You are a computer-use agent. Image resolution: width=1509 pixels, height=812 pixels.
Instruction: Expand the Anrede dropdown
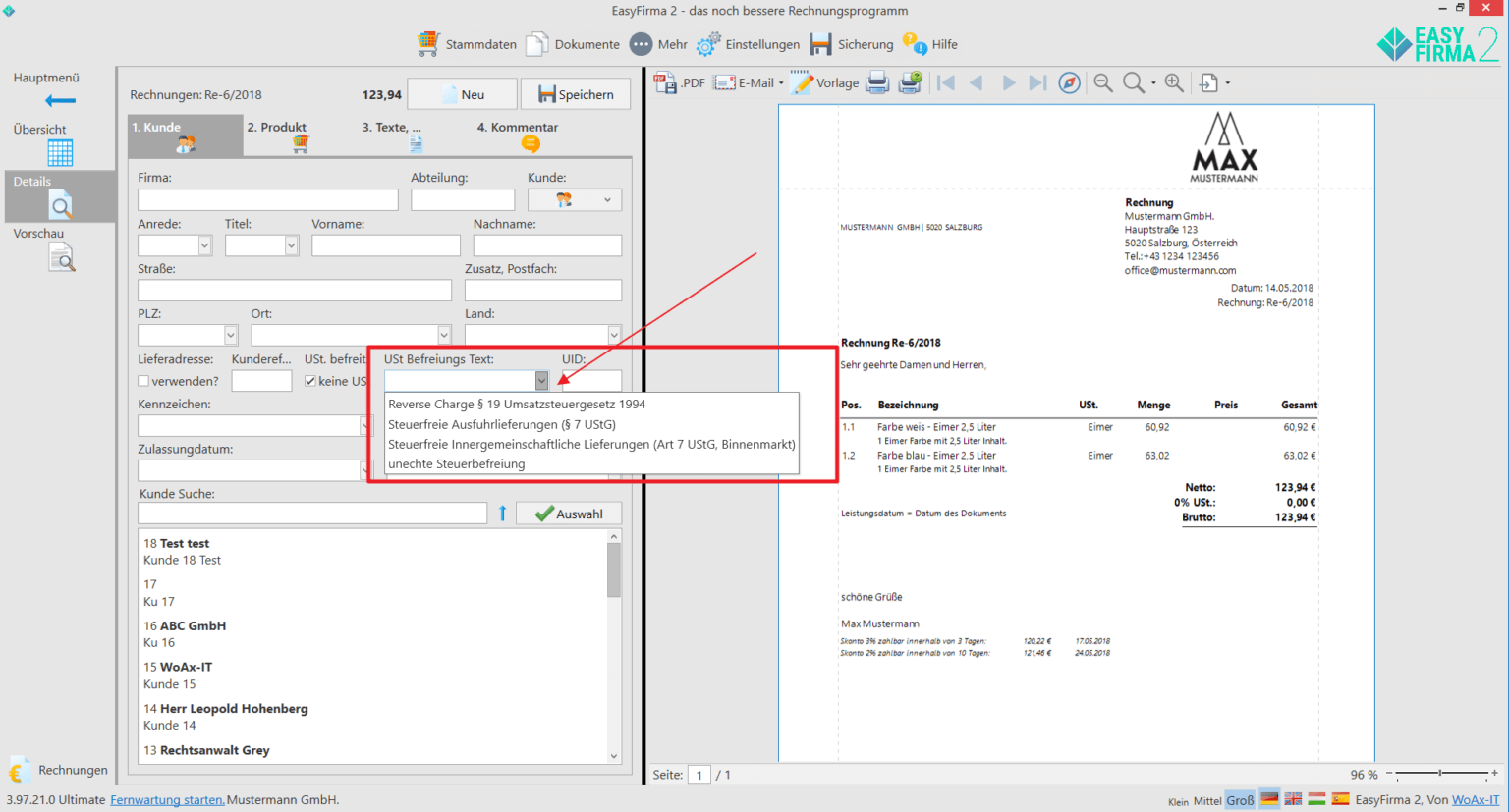coord(204,245)
